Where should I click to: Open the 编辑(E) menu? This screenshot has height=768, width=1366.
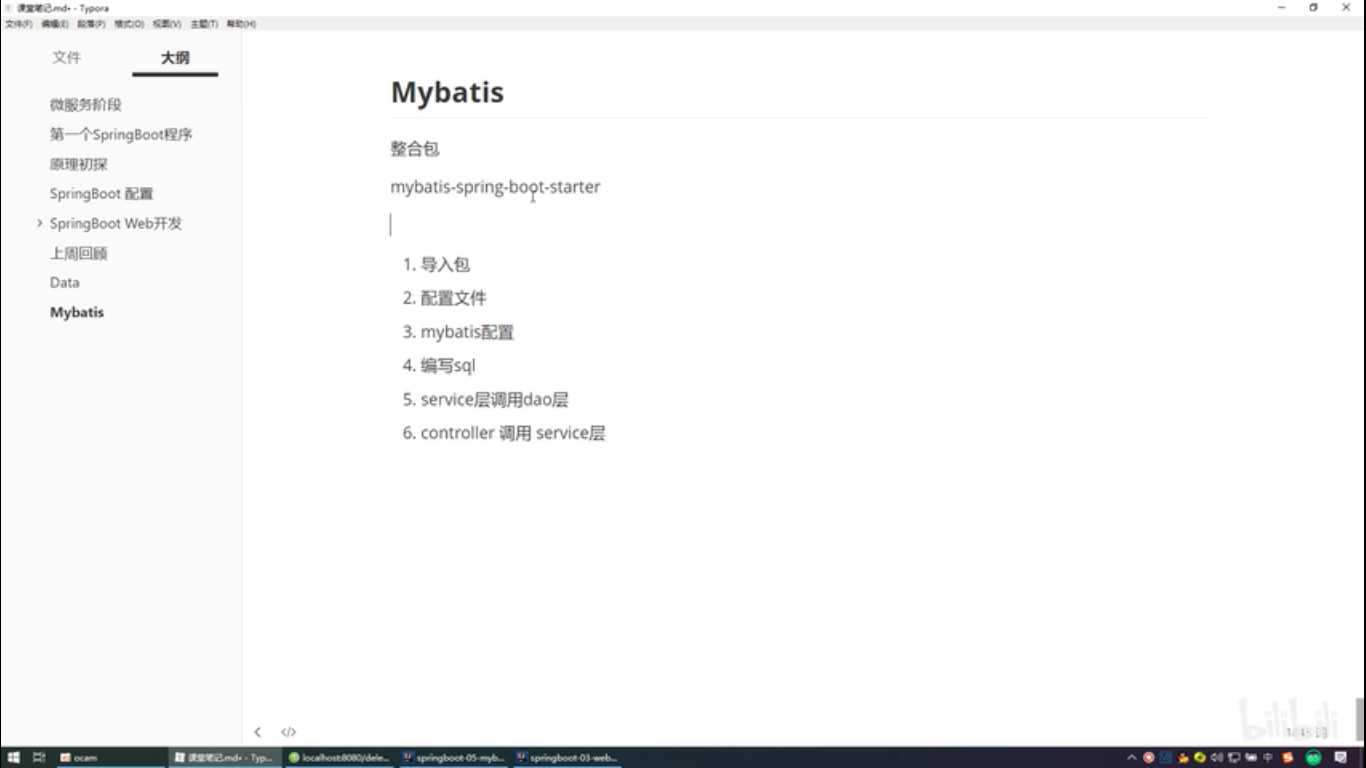click(x=55, y=23)
